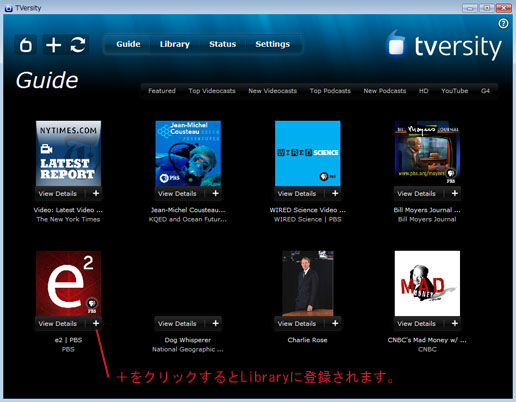Add Bill Moyers Journal with plus icon
This screenshot has width=516, height=402.
455,193
